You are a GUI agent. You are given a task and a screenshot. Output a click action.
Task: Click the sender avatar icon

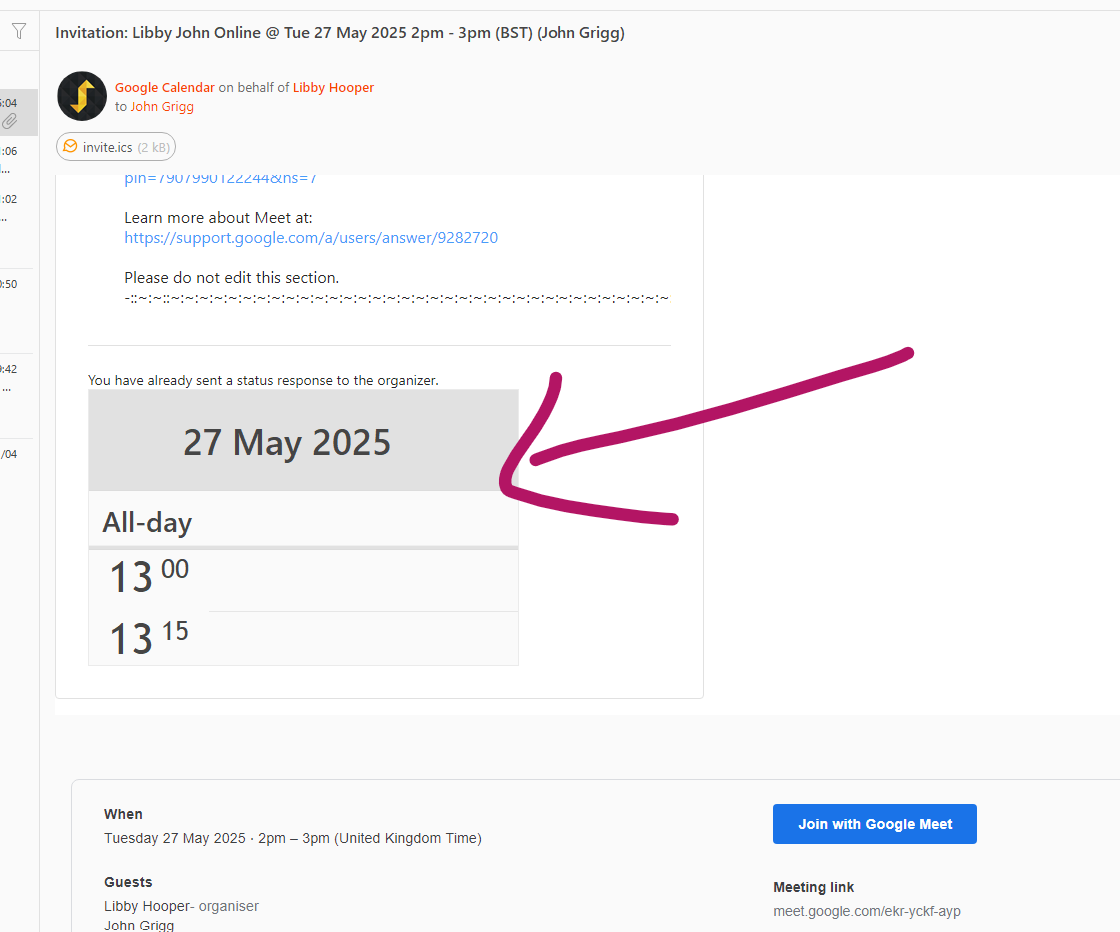(82, 96)
